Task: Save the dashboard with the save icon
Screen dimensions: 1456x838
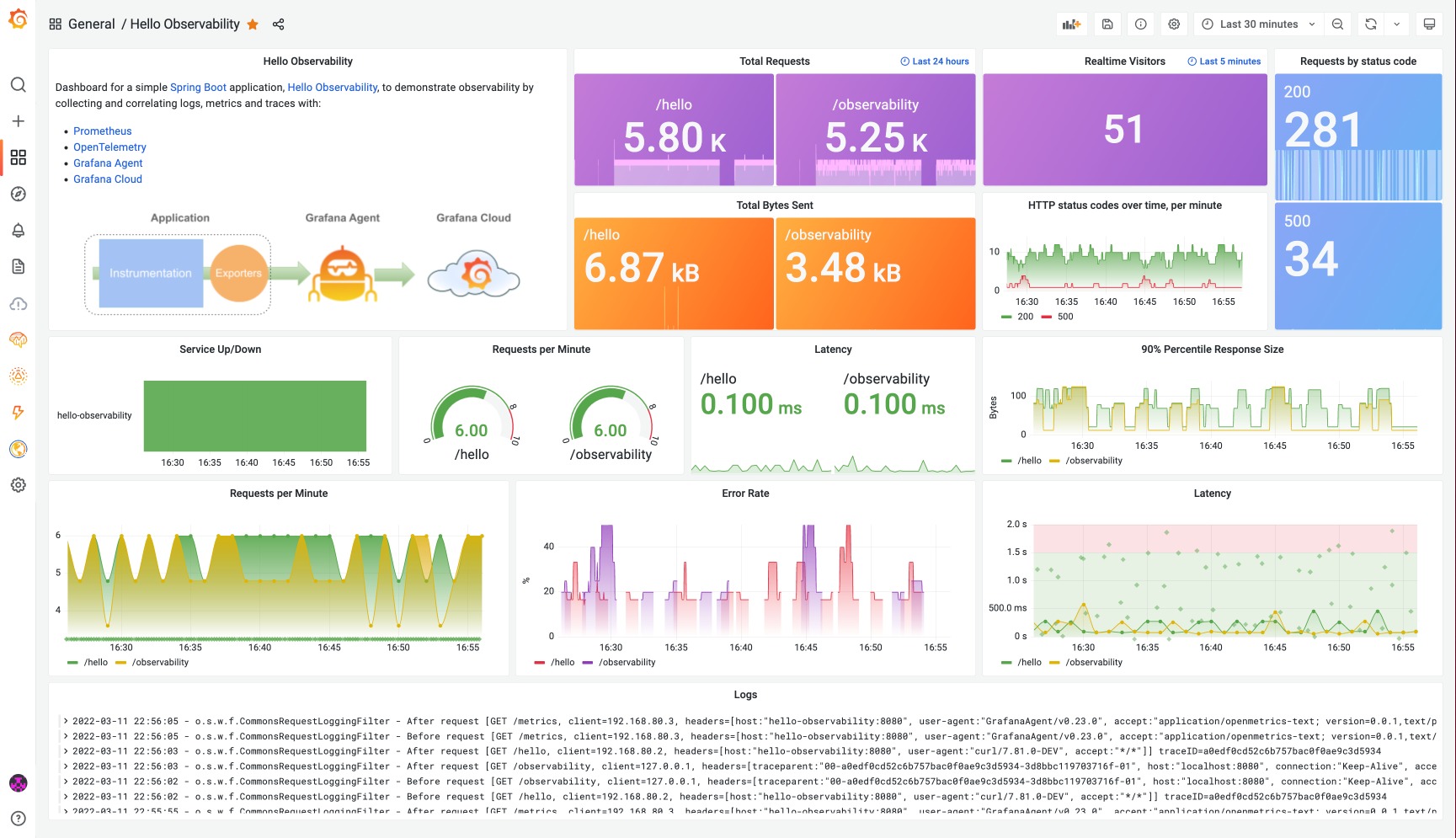Action: (1107, 24)
